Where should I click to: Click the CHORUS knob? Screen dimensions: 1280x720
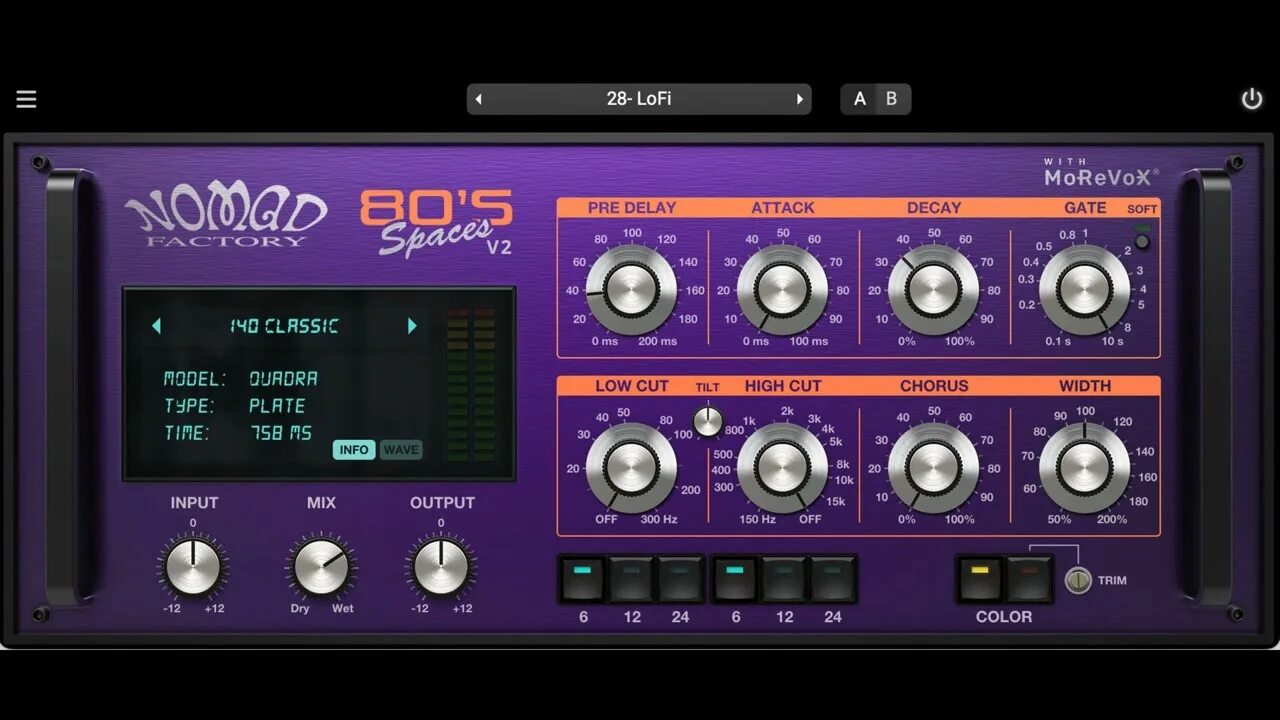click(x=934, y=468)
